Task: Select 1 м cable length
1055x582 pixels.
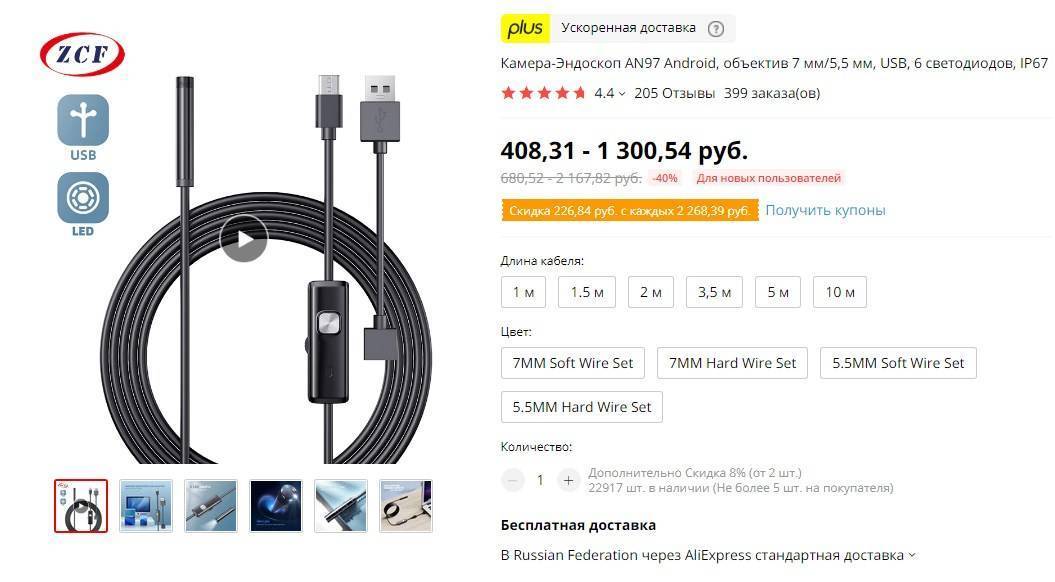Action: (x=523, y=292)
